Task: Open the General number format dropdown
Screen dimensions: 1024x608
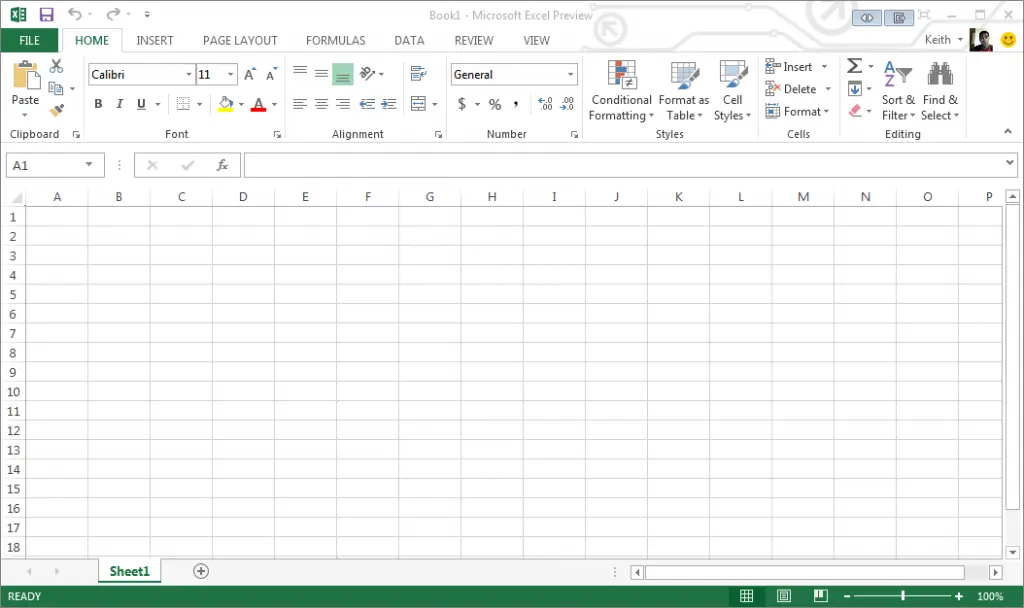Action: 571,74
